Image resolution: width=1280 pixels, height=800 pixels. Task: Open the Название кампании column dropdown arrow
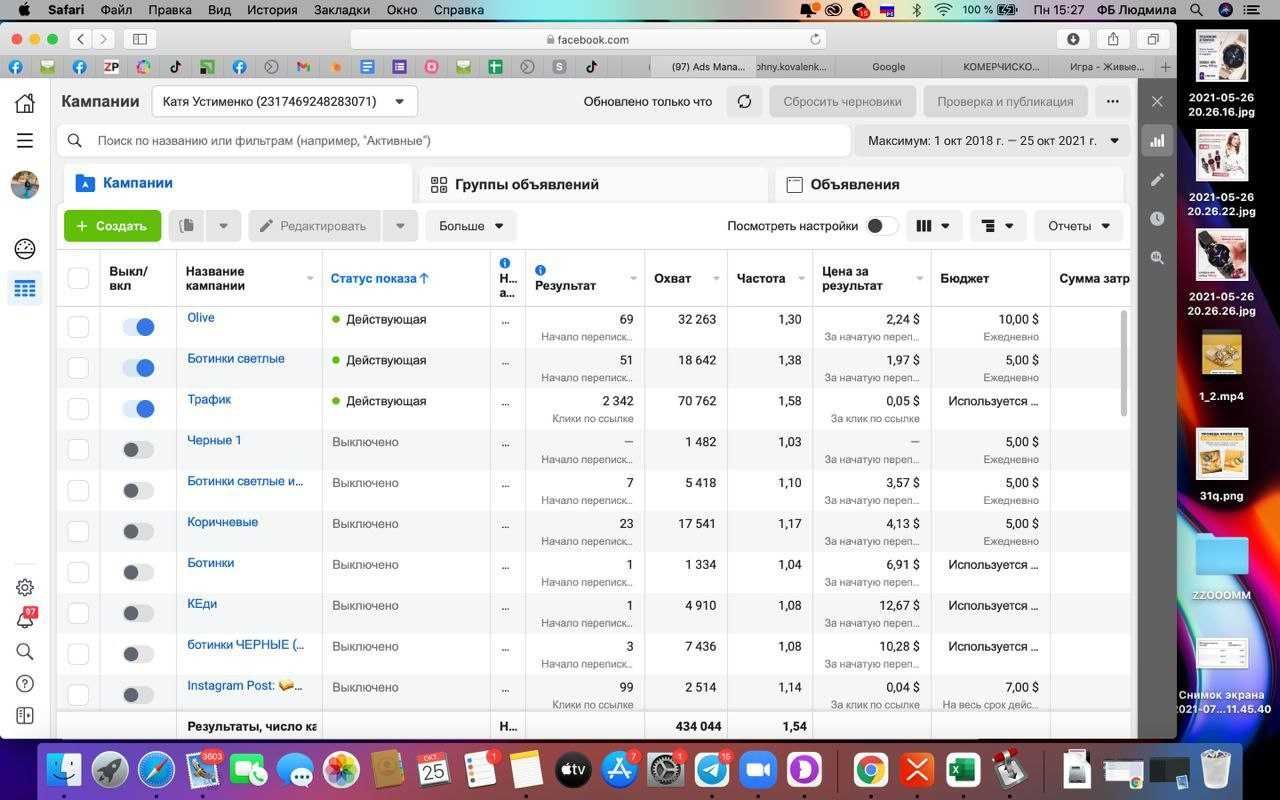310,279
